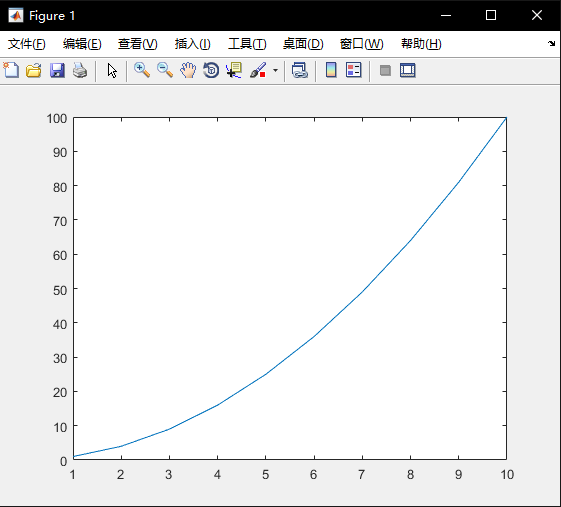The image size is (561, 507).
Task: Click the New Figure icon
Action: [11, 70]
